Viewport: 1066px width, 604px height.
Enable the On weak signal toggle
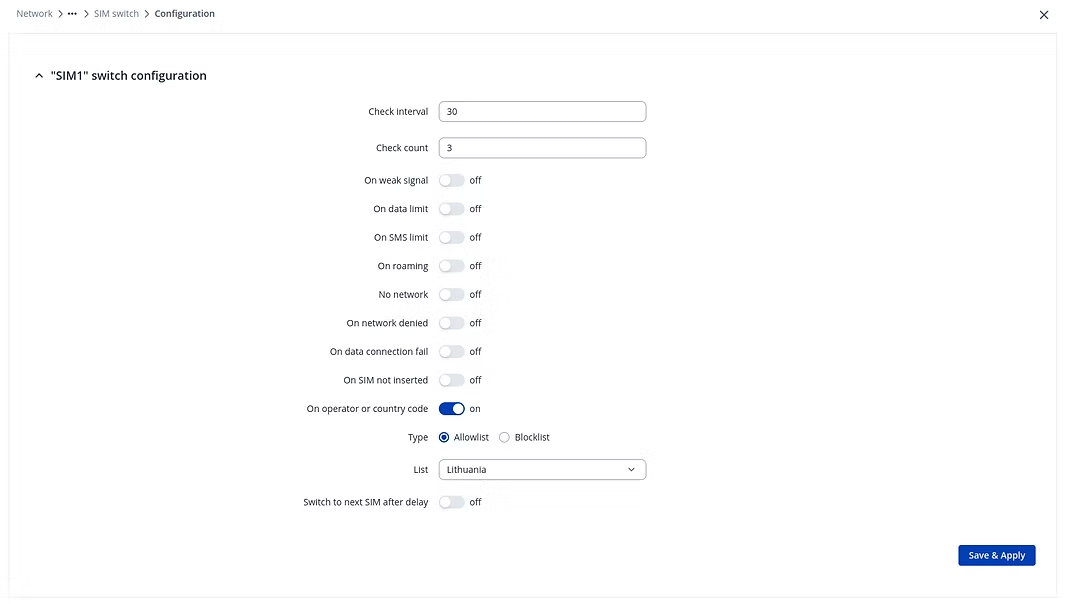pos(452,181)
